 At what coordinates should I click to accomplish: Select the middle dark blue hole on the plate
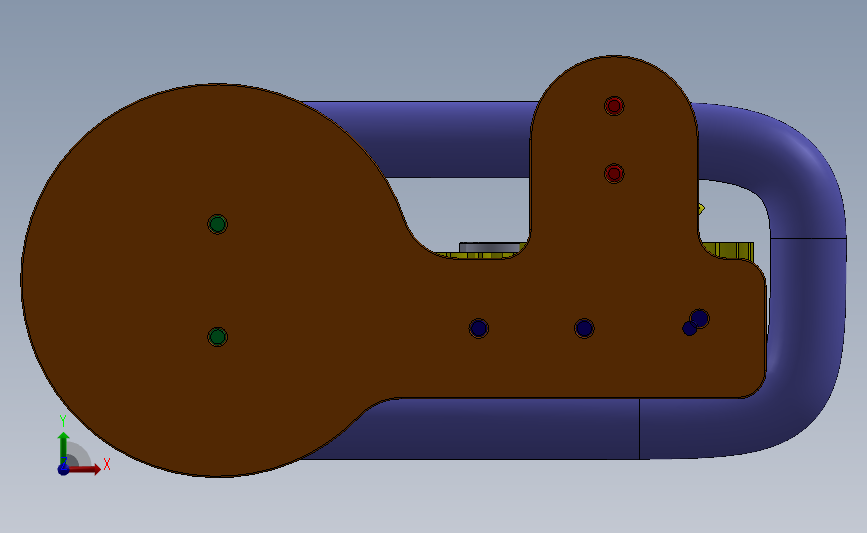584,328
